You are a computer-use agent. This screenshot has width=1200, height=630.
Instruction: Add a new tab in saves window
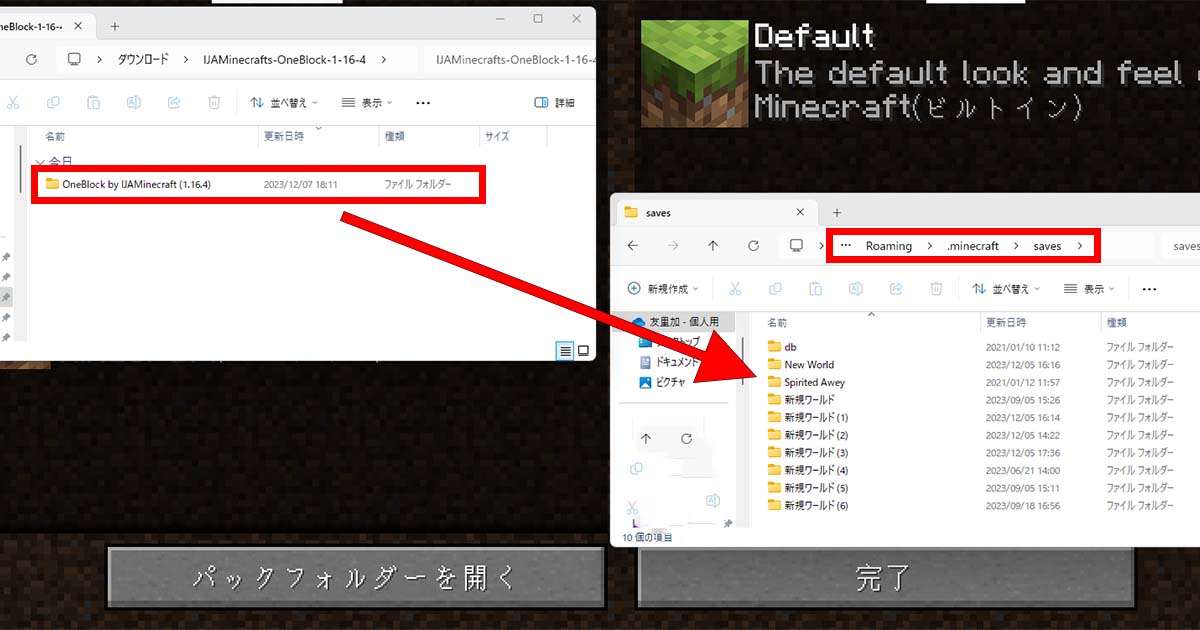click(x=837, y=212)
